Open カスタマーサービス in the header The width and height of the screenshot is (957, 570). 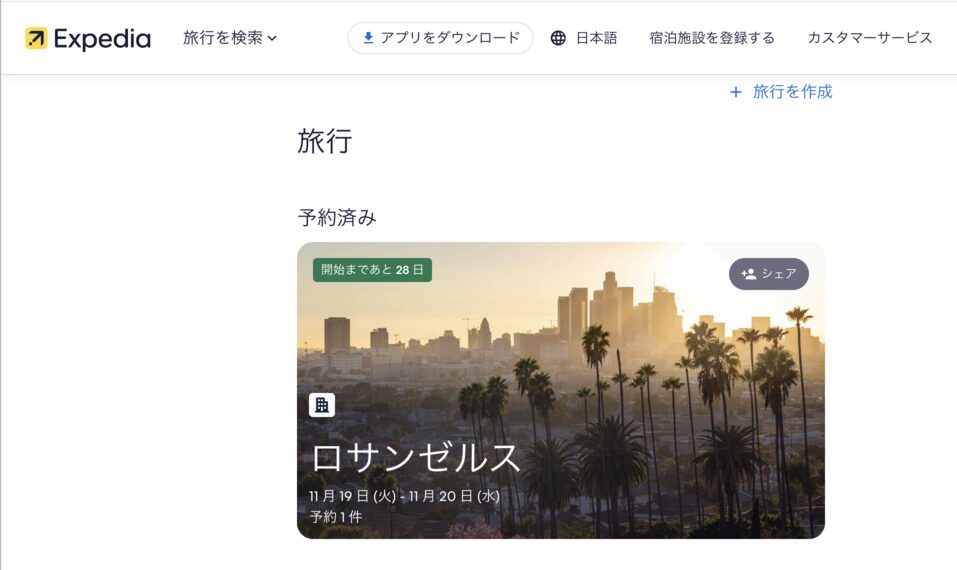point(870,38)
